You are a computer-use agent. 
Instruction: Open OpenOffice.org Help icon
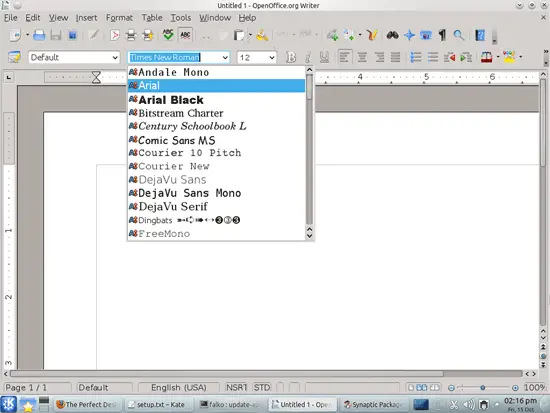pyautogui.click(x=480, y=35)
